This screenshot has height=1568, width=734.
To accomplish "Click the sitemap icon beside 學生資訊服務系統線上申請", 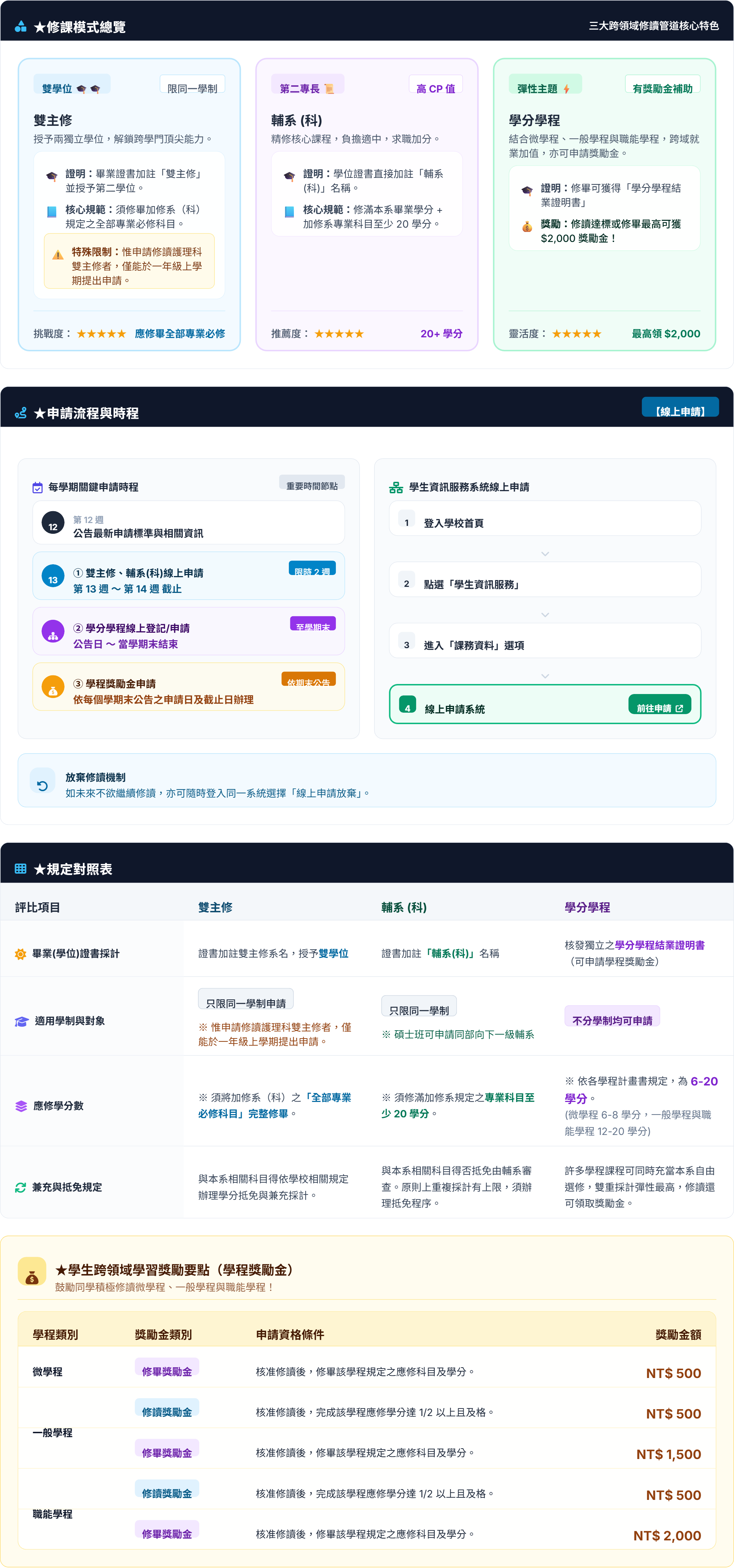I will [x=396, y=488].
